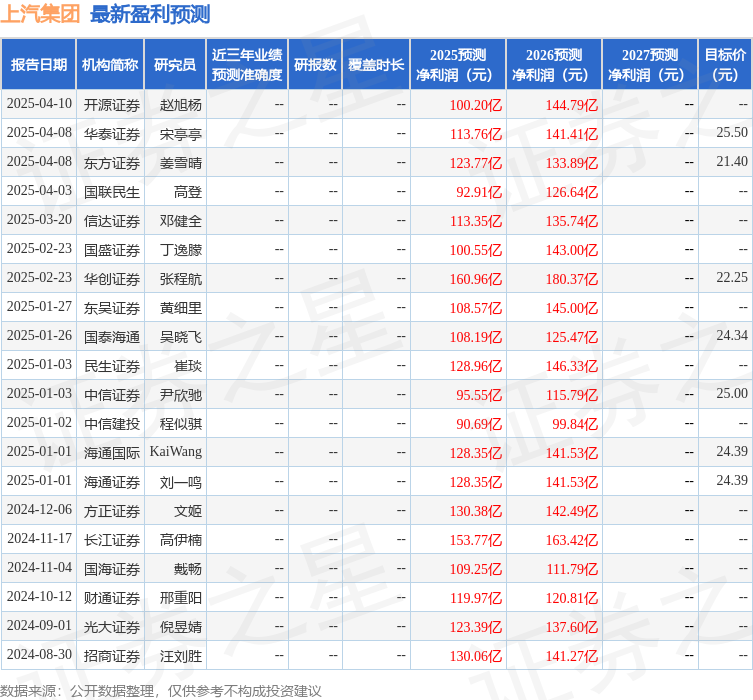Click 国盛证券 institution cell
This screenshot has width=753, height=700.
111,250
